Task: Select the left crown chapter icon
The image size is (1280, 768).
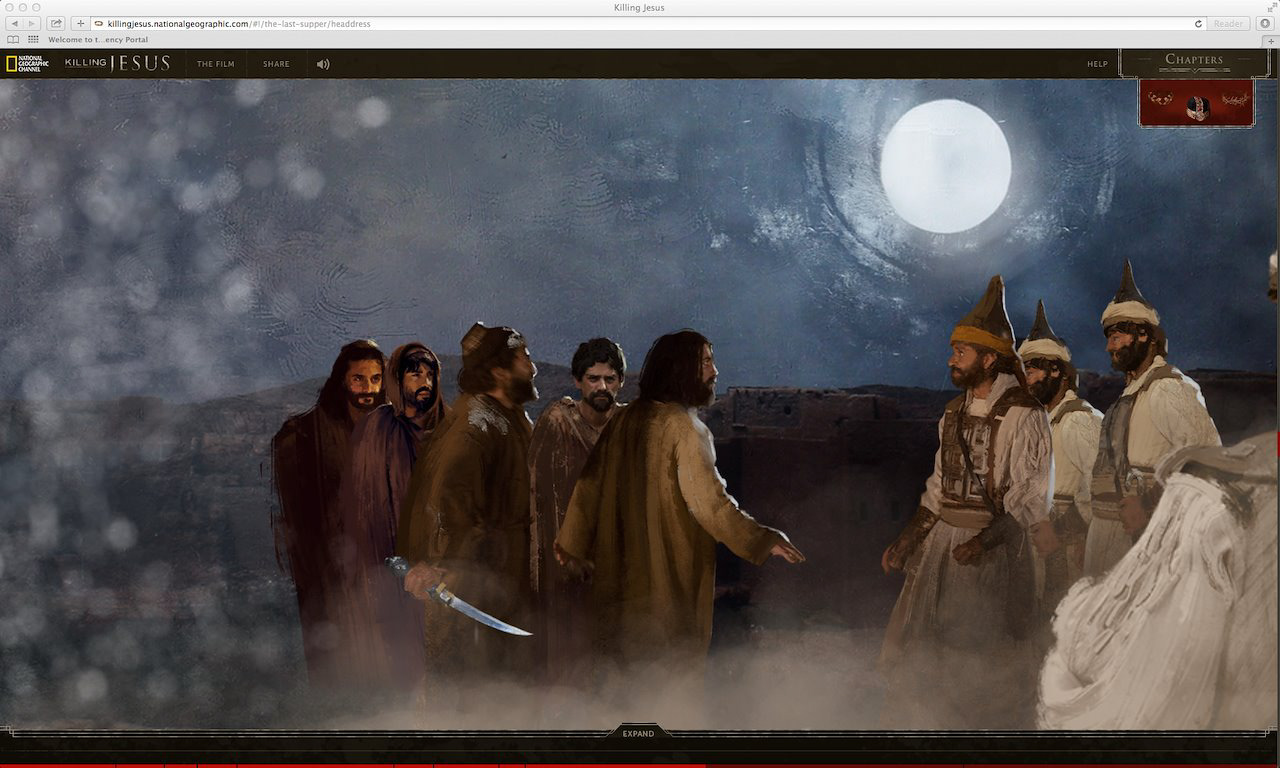Action: click(x=1161, y=98)
